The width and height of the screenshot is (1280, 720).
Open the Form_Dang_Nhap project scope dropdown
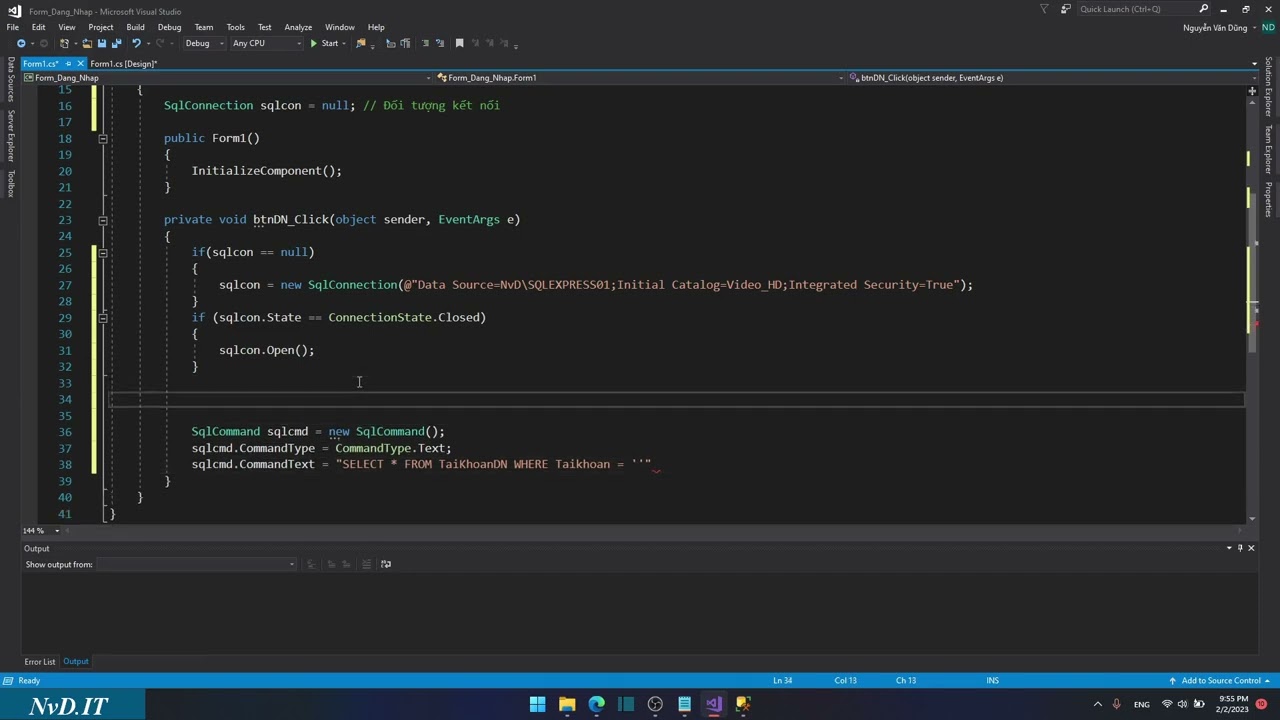click(x=226, y=77)
